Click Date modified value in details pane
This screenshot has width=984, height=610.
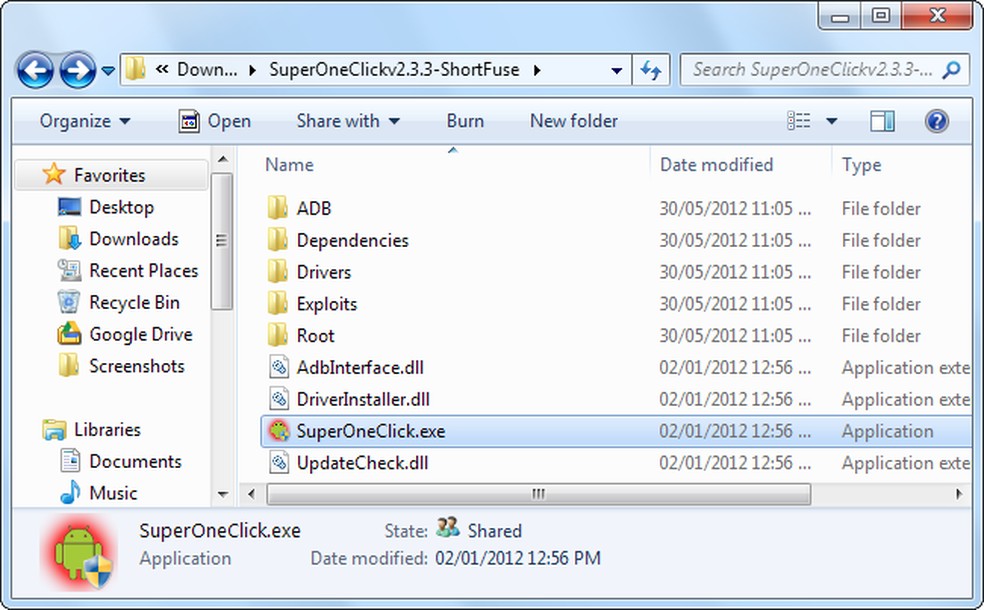(x=518, y=558)
